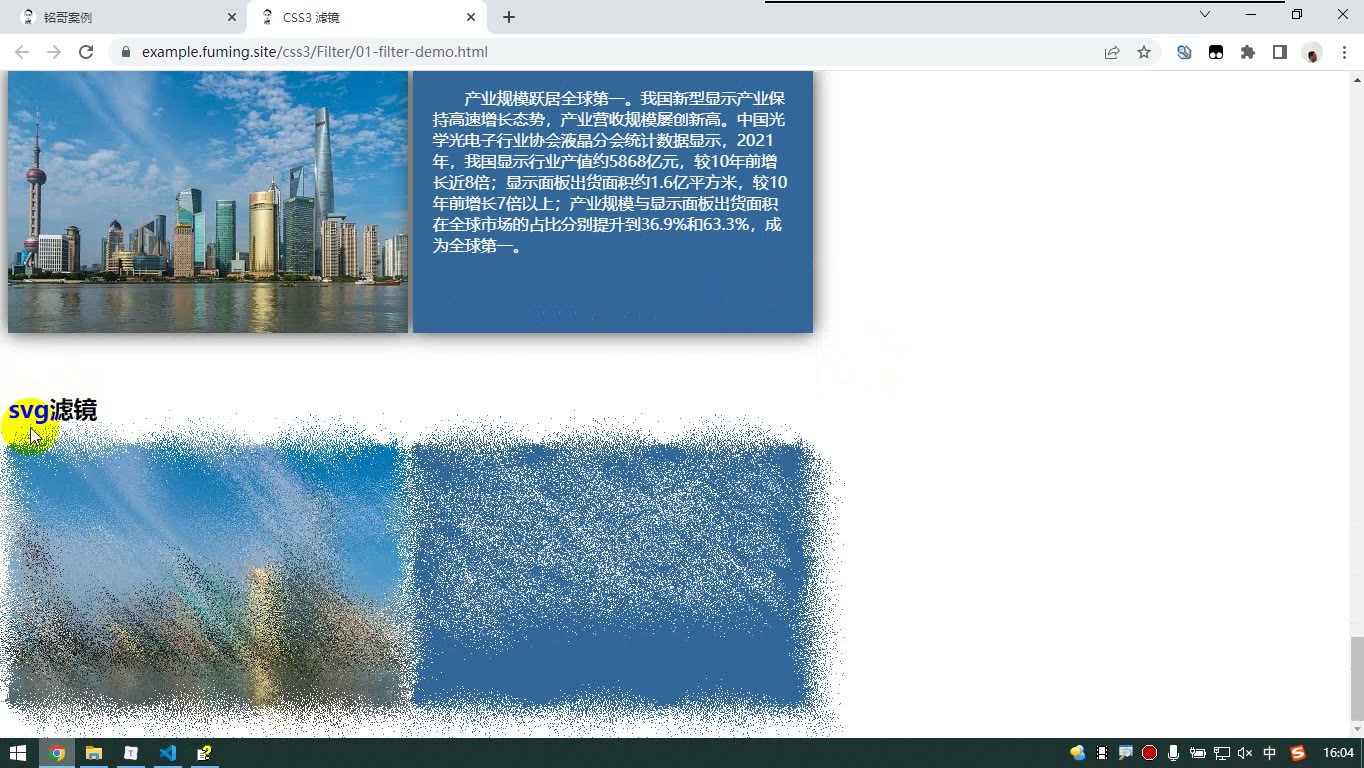The width and height of the screenshot is (1364, 768).
Task: Click the blue paragraph about 产业规模跃居全球第一
Action: pos(610,172)
